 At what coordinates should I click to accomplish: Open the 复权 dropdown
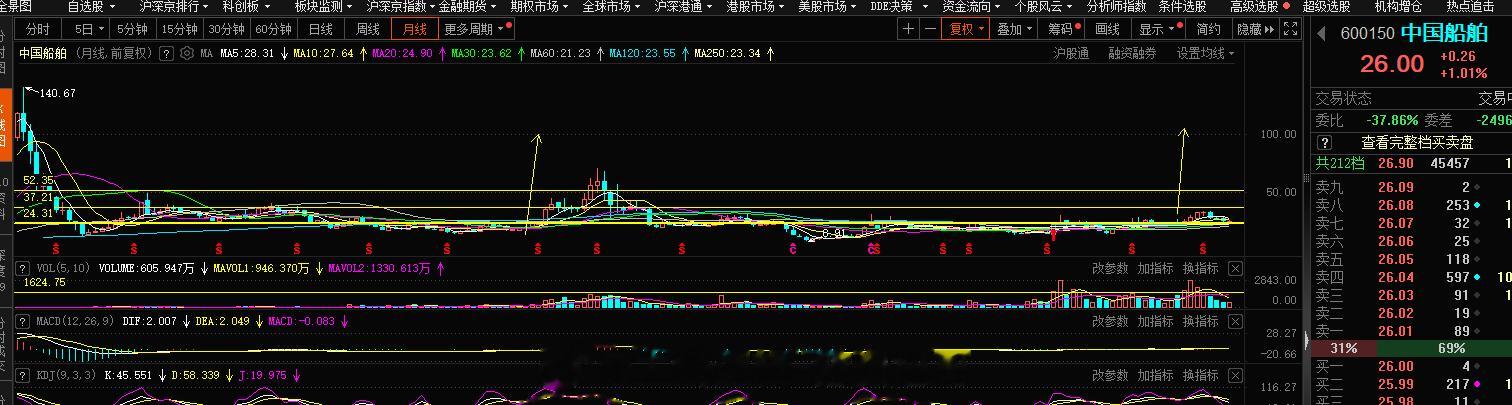click(967, 29)
